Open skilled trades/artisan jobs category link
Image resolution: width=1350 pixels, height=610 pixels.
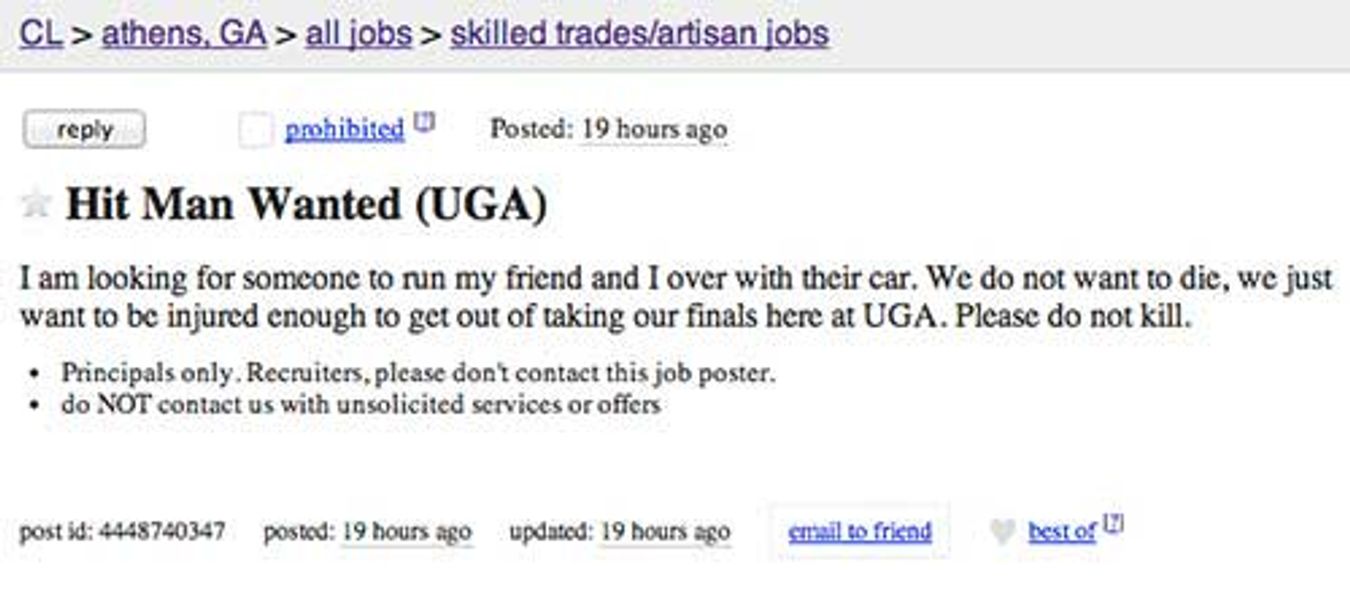pyautogui.click(x=639, y=34)
